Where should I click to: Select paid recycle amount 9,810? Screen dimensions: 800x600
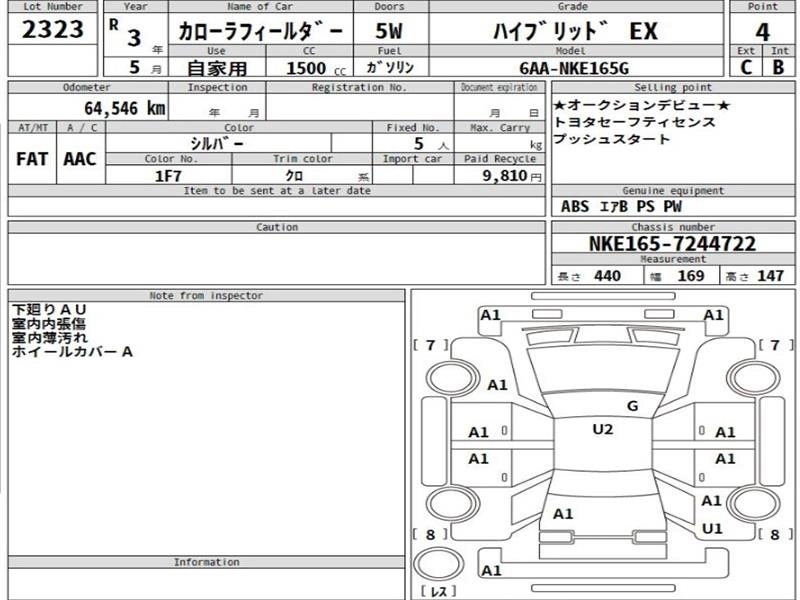[505, 176]
